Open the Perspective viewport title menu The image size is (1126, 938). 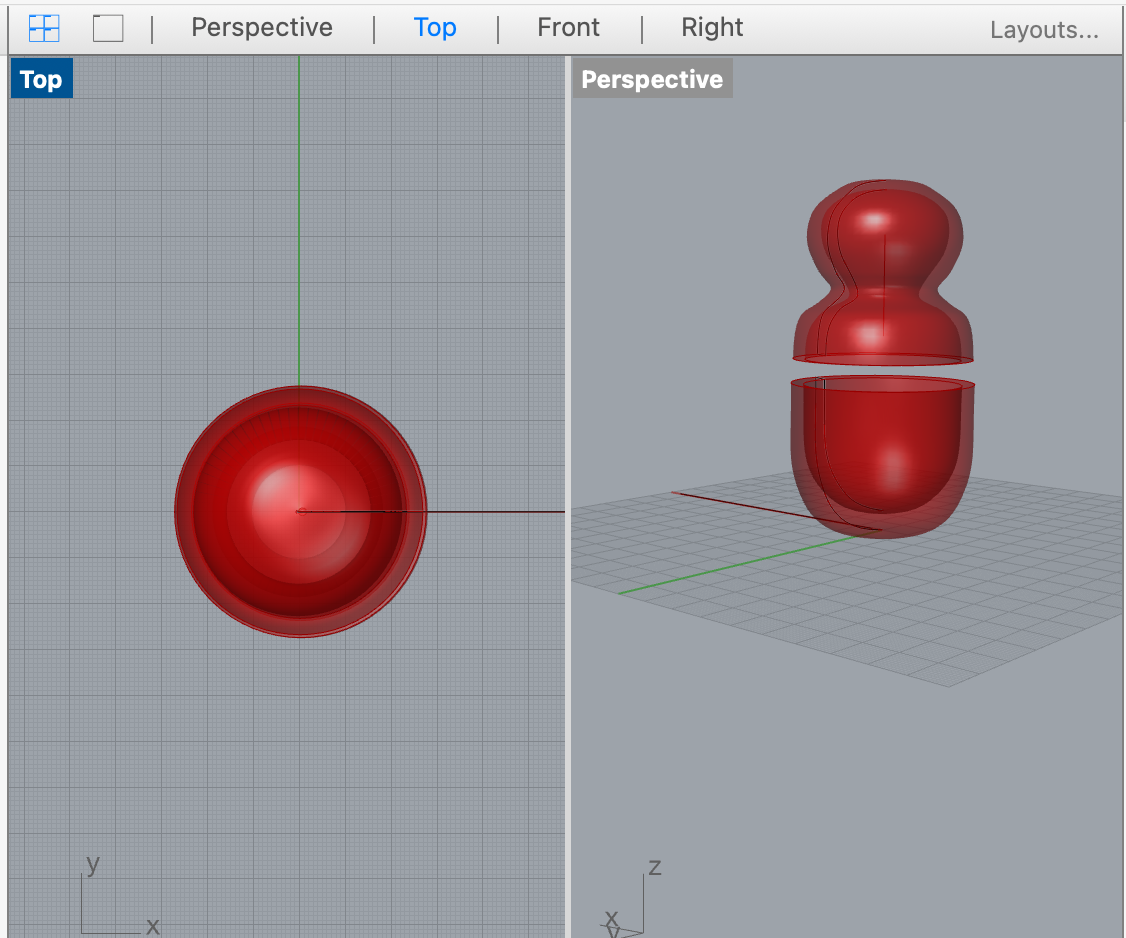pyautogui.click(x=652, y=78)
